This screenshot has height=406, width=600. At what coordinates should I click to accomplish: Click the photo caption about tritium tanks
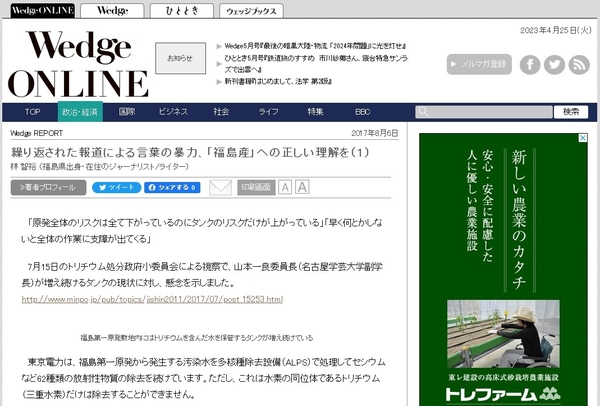197,338
